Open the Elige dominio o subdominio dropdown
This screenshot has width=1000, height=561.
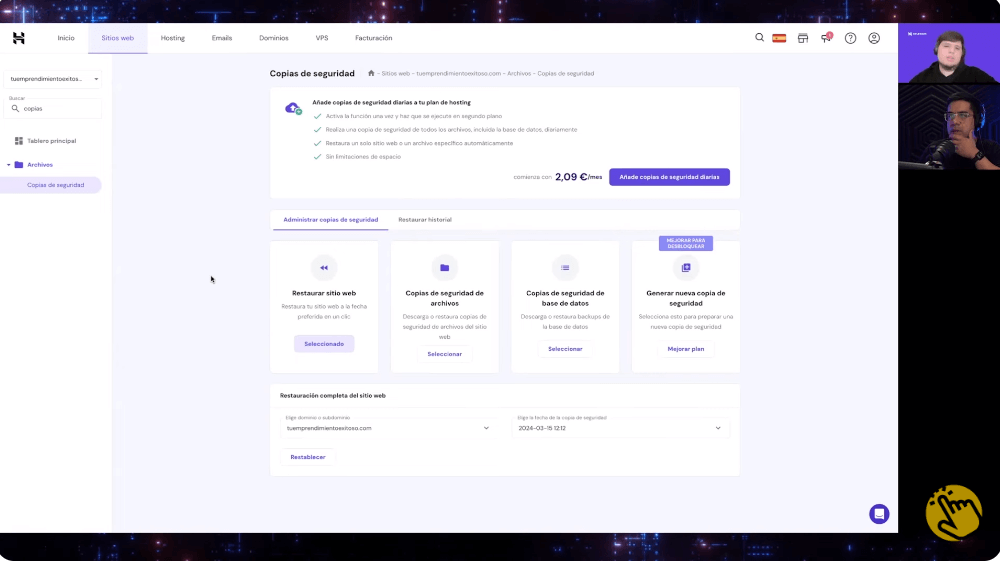pos(388,426)
